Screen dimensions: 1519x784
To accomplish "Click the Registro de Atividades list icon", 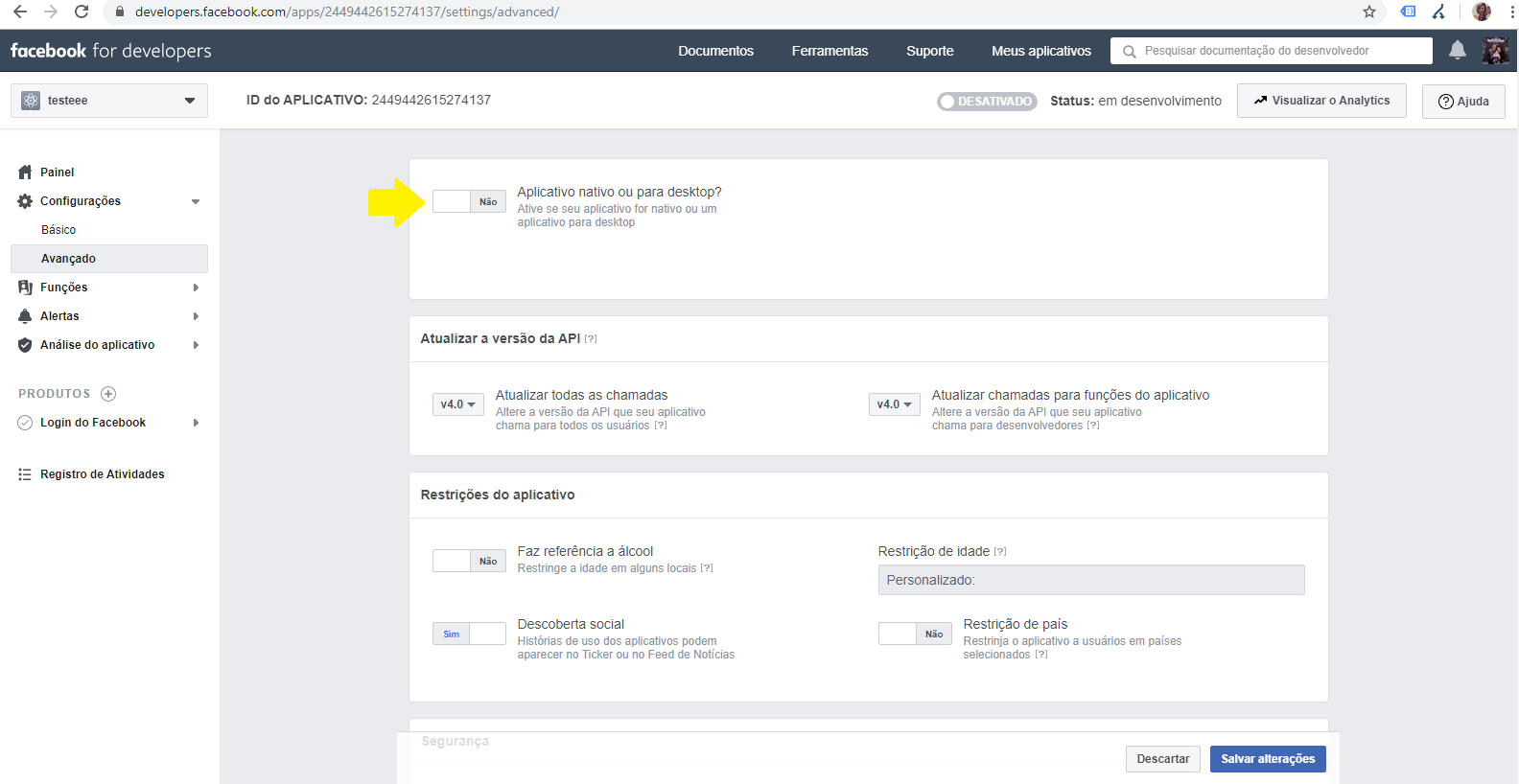I will click(25, 474).
